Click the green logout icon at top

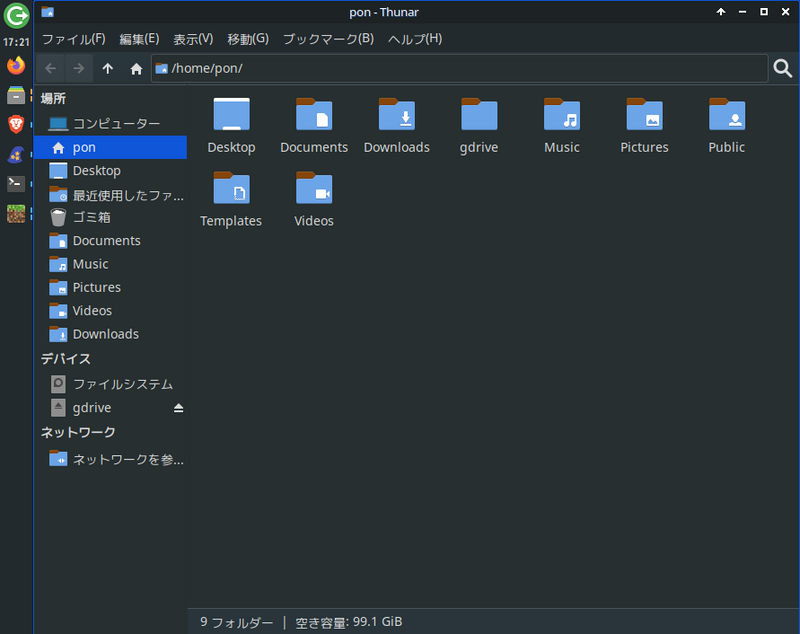pos(16,16)
